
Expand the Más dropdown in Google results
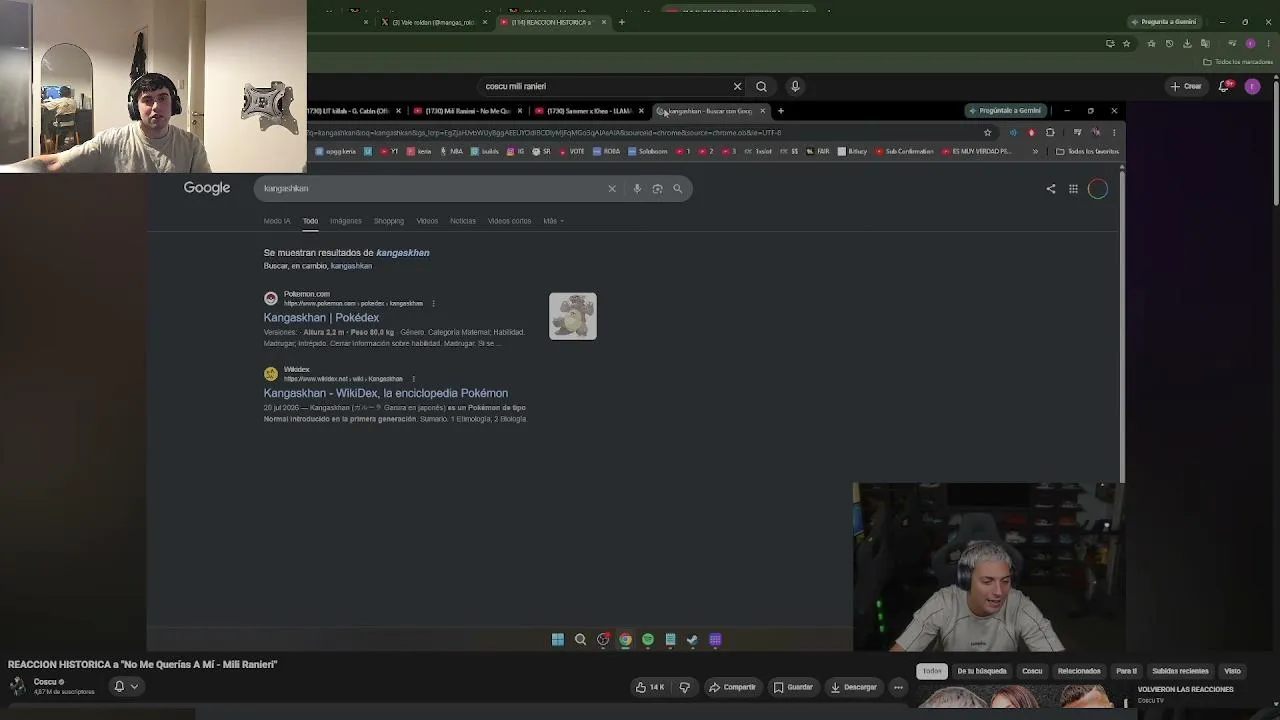(x=553, y=221)
